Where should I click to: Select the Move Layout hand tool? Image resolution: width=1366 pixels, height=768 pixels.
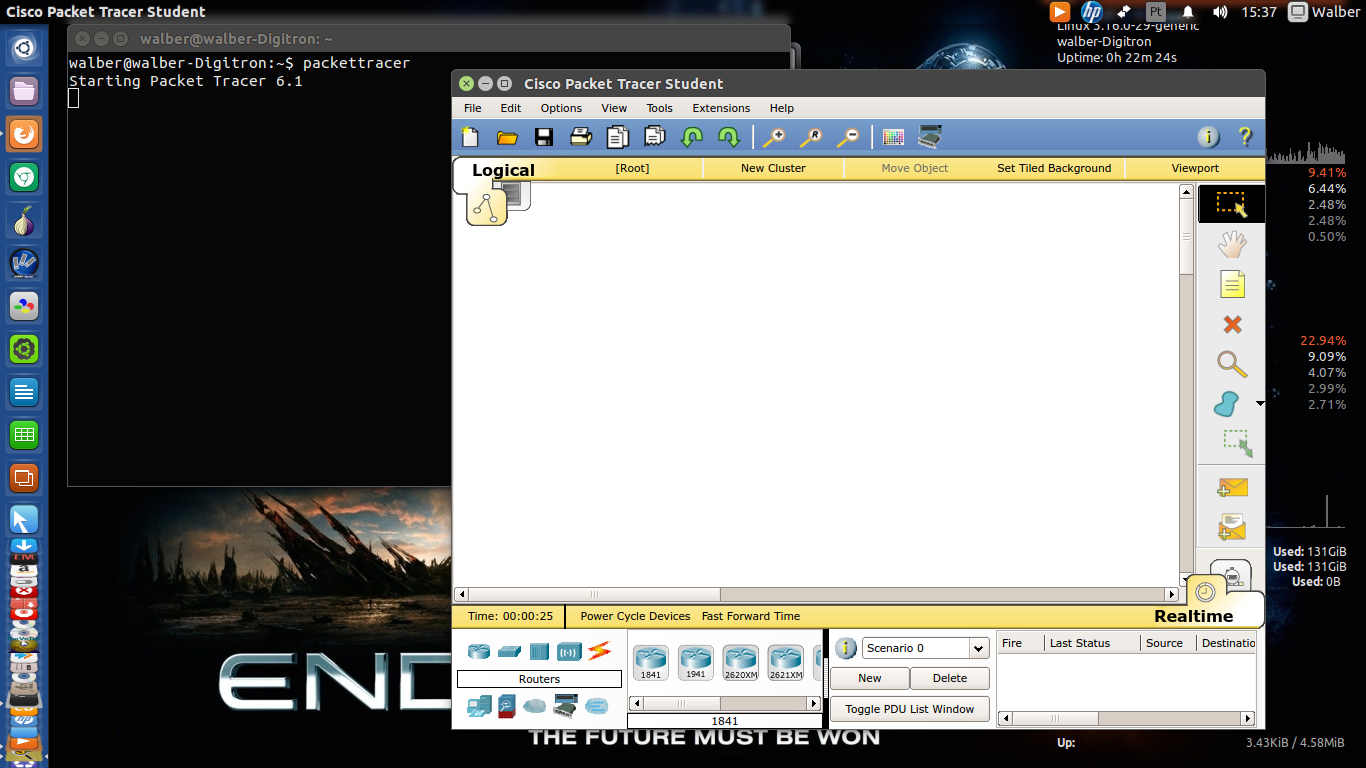1232,244
